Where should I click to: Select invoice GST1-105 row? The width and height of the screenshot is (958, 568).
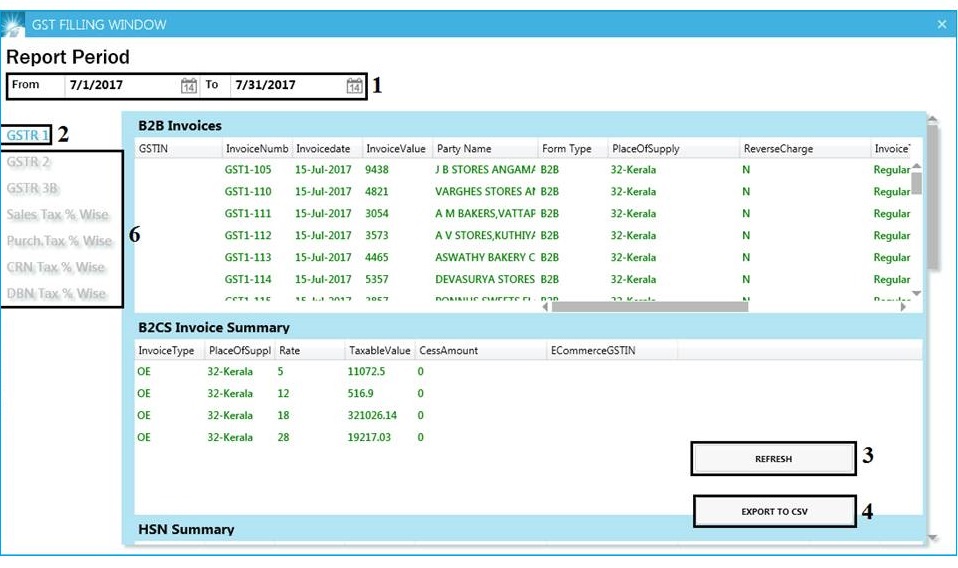(522, 170)
